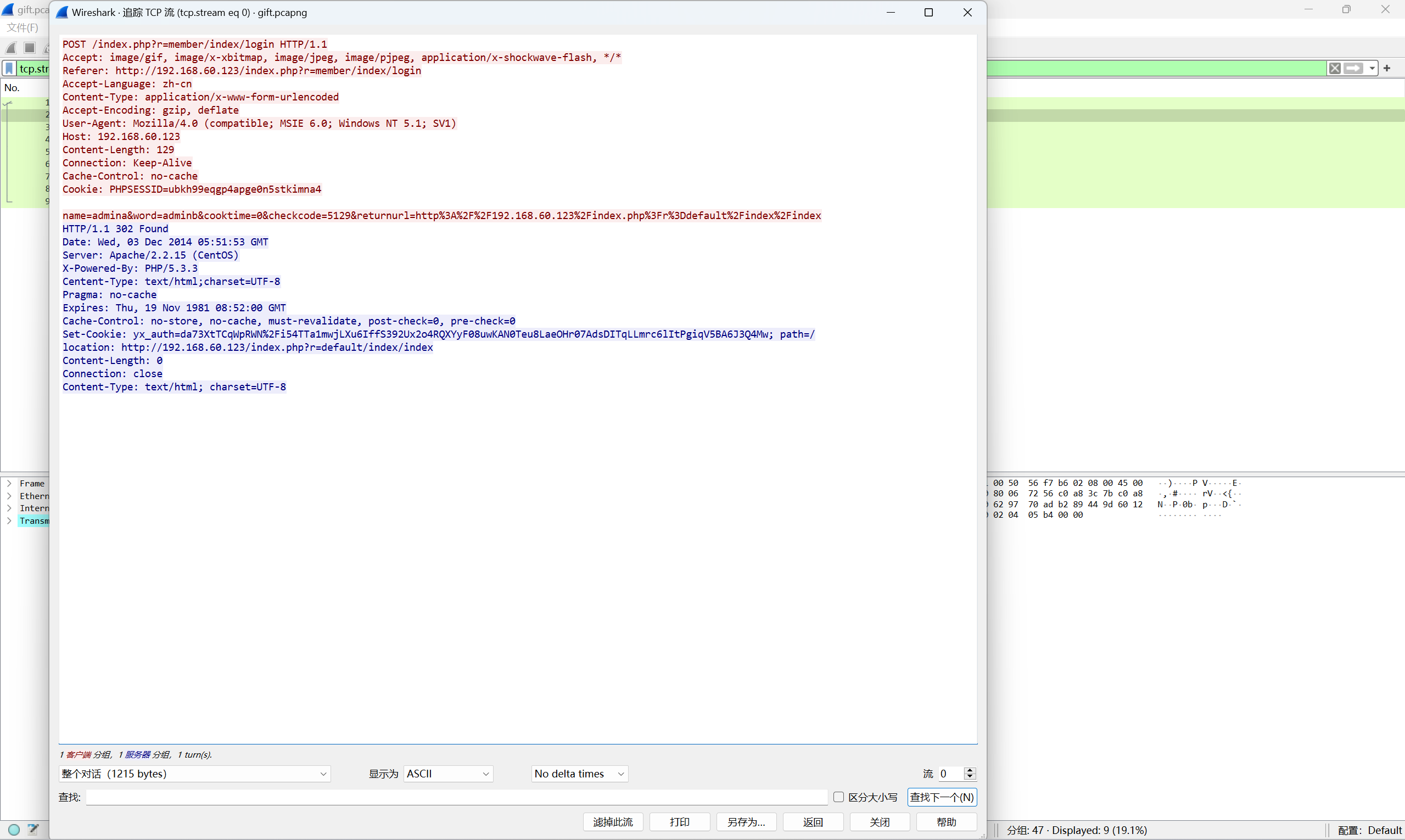
Task: Clear the display filter with X icon
Action: click(1334, 69)
